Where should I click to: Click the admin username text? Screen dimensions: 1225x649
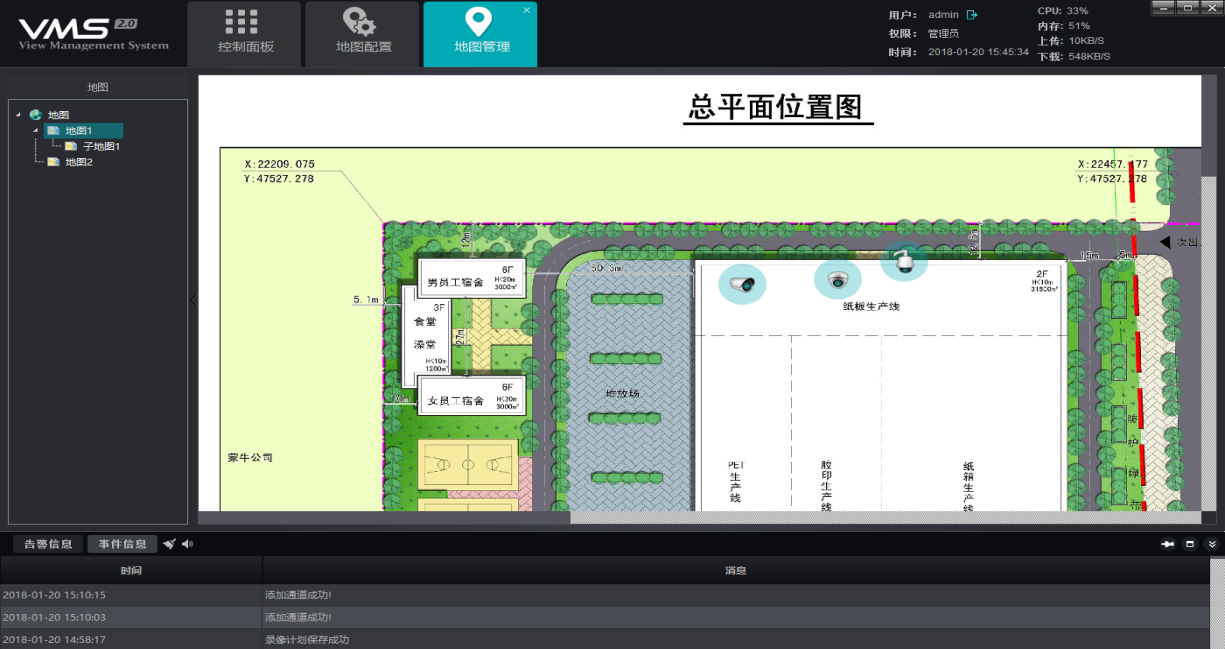(x=943, y=15)
